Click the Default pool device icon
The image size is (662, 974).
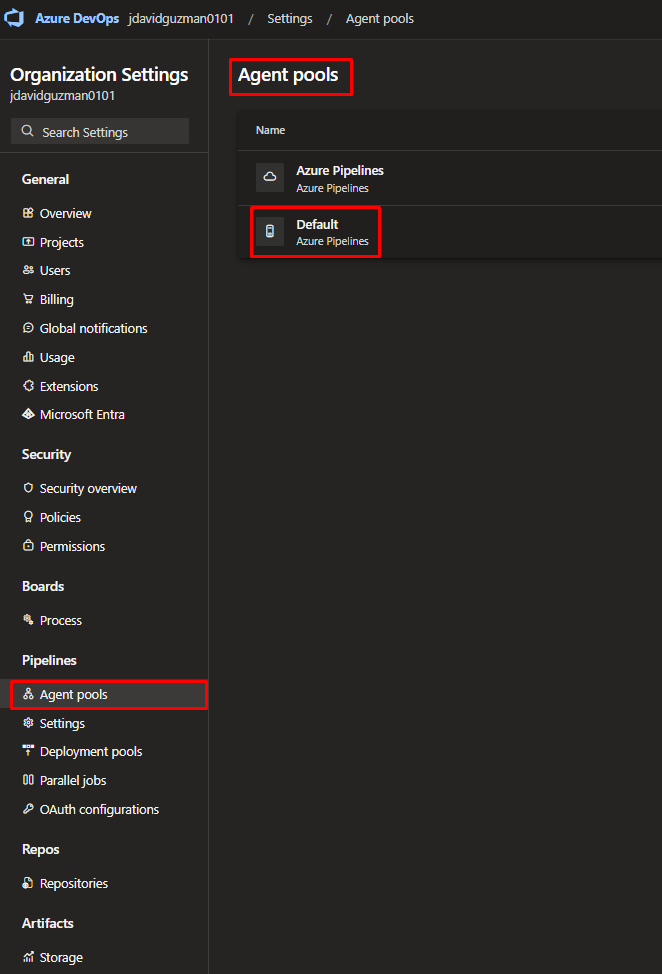[x=269, y=231]
